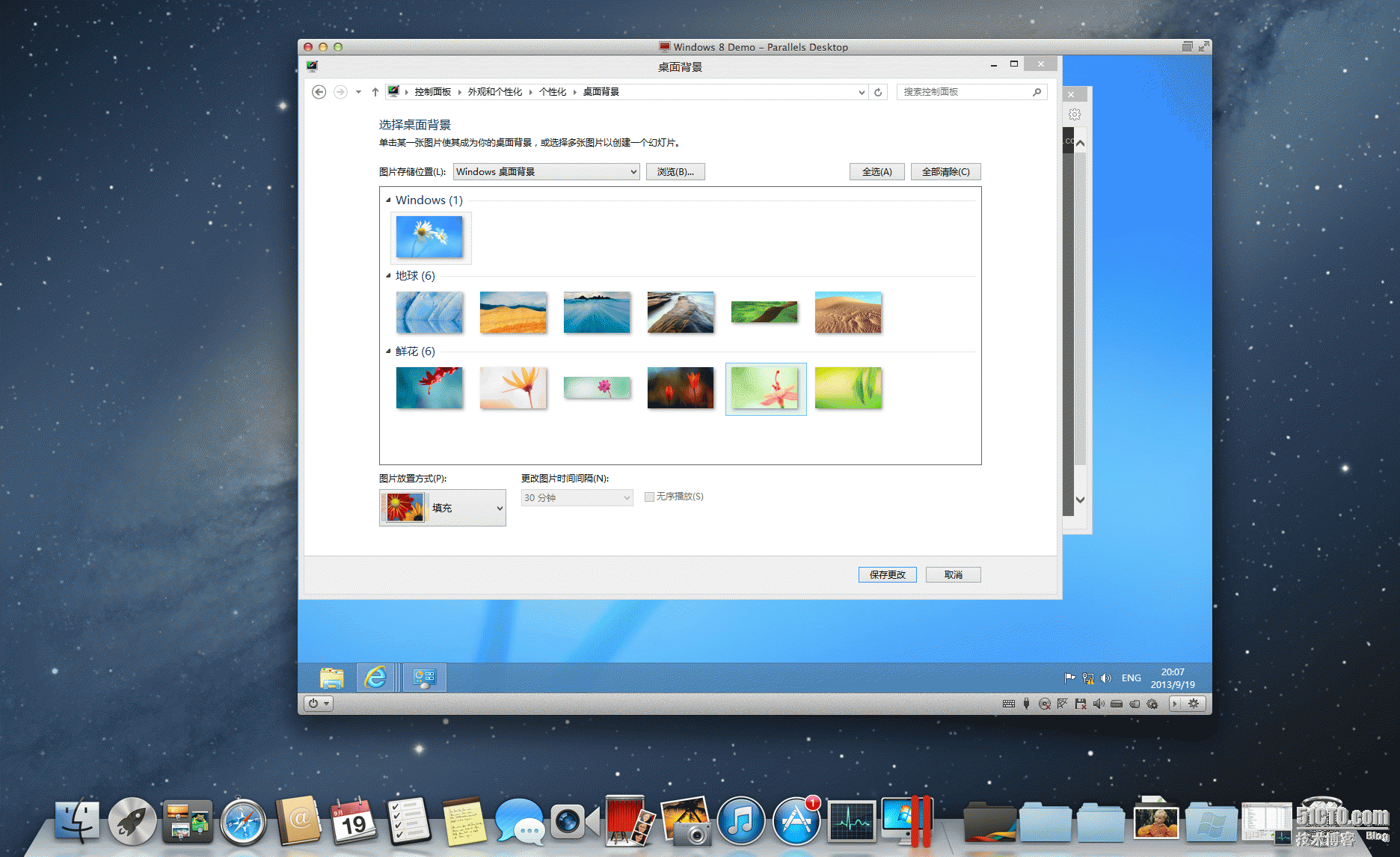Collapse the 地球 (6) group
Viewport: 1400px width, 857px height.
pos(388,276)
